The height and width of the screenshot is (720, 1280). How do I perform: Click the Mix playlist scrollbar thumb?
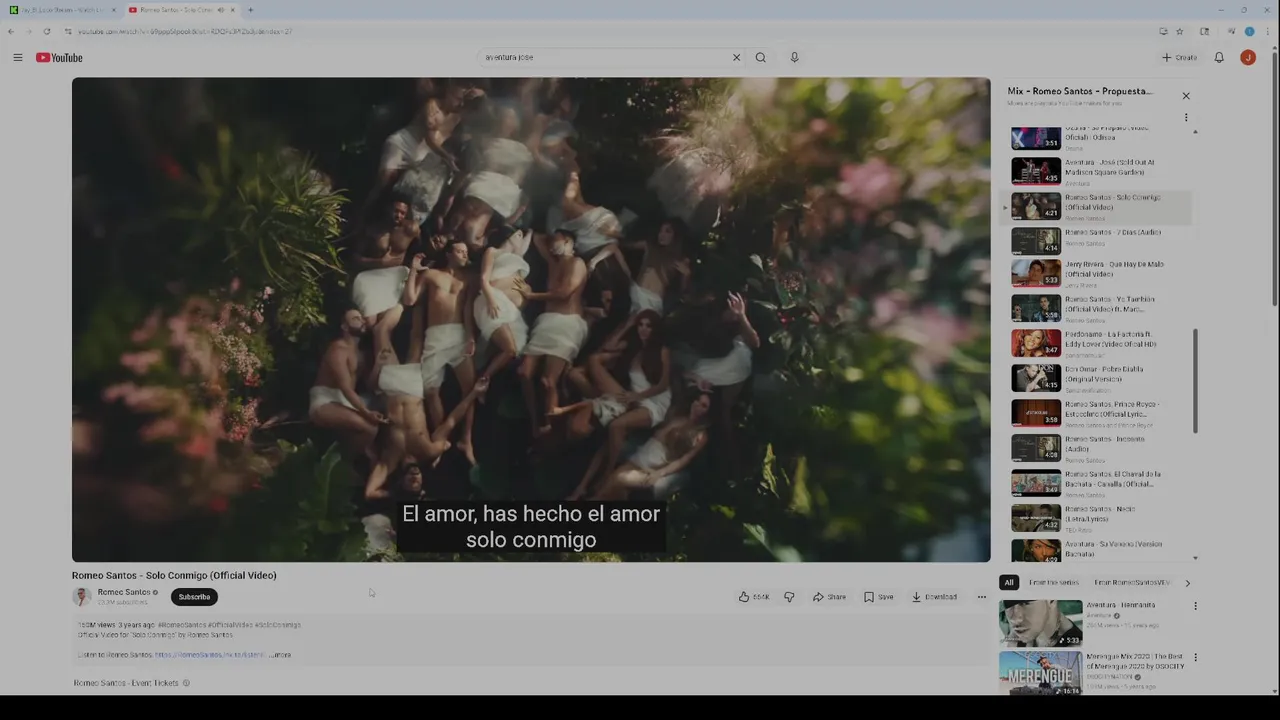[x=1195, y=380]
